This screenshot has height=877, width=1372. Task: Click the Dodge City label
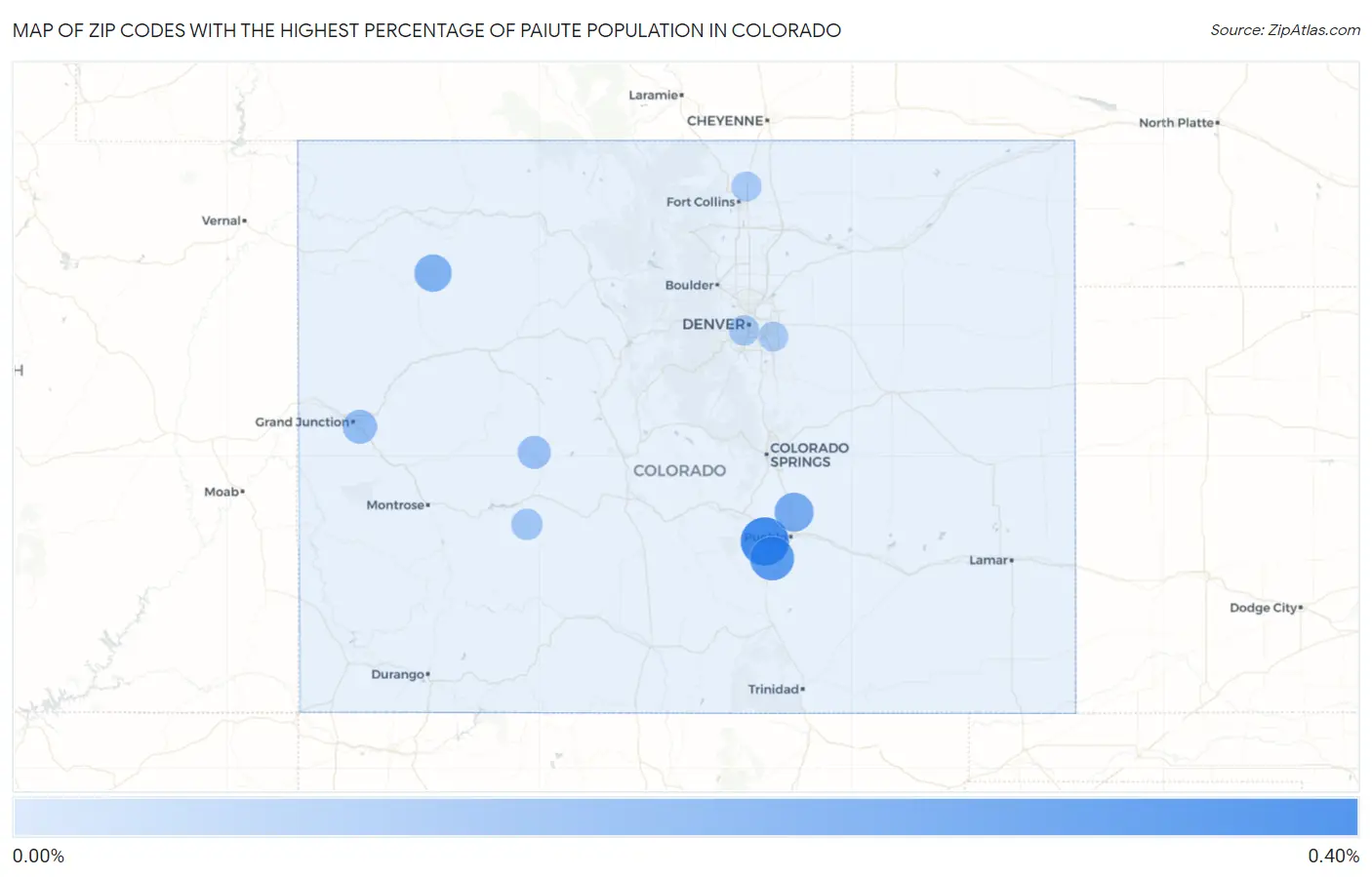[x=1263, y=608]
